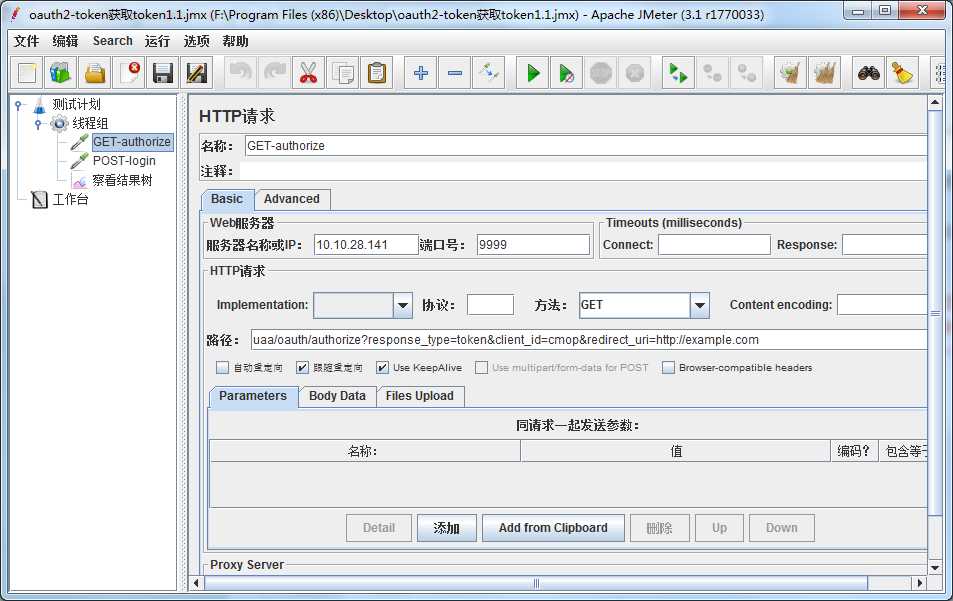The image size is (953, 601).
Task: Toggle the Use KeepAlive checkbox
Action: pyautogui.click(x=382, y=368)
